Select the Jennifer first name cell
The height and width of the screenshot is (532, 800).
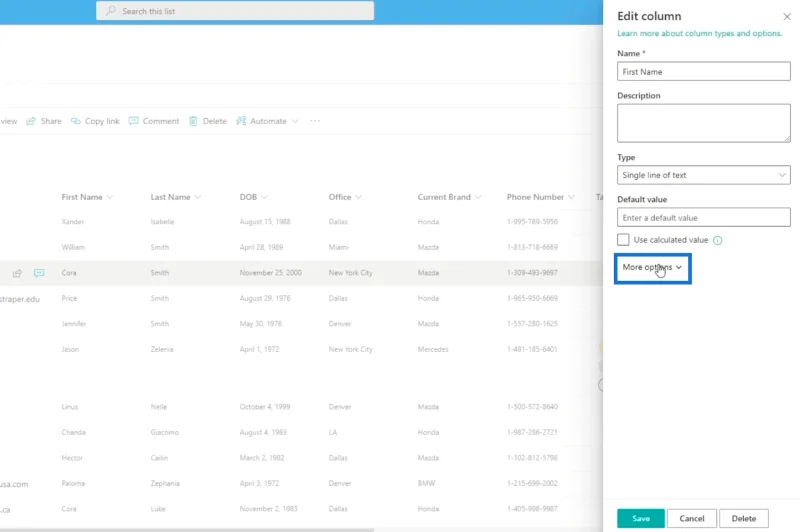coord(74,324)
